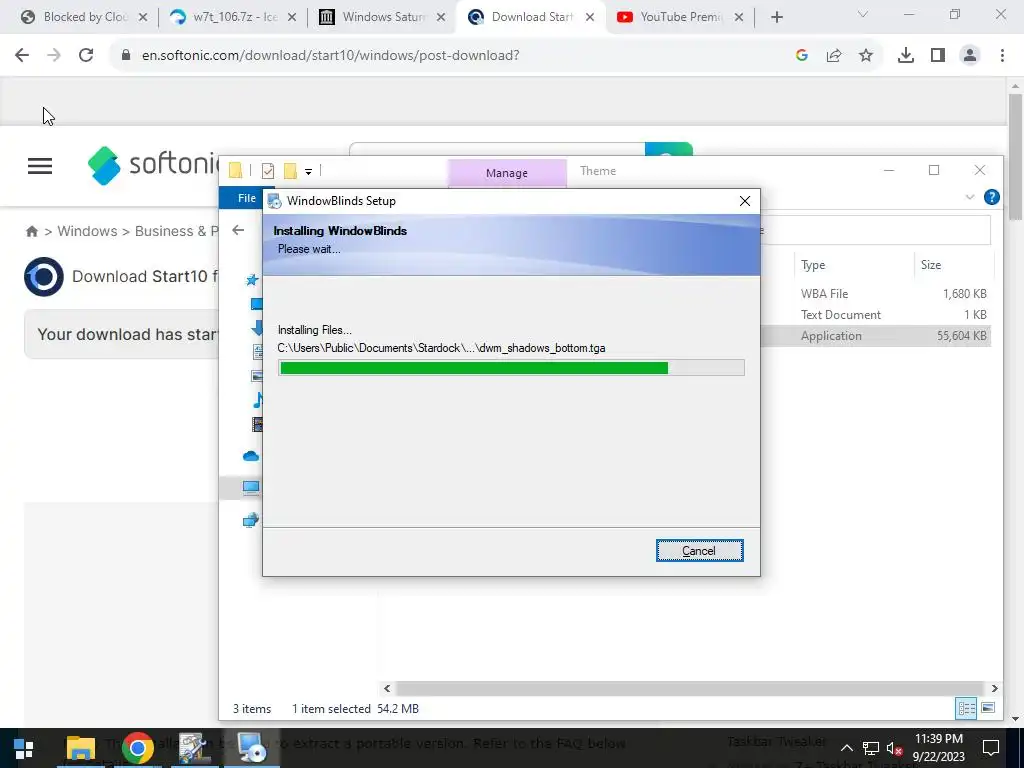1024x768 pixels.
Task: Open Chrome downloads icon
Action: [906, 56]
